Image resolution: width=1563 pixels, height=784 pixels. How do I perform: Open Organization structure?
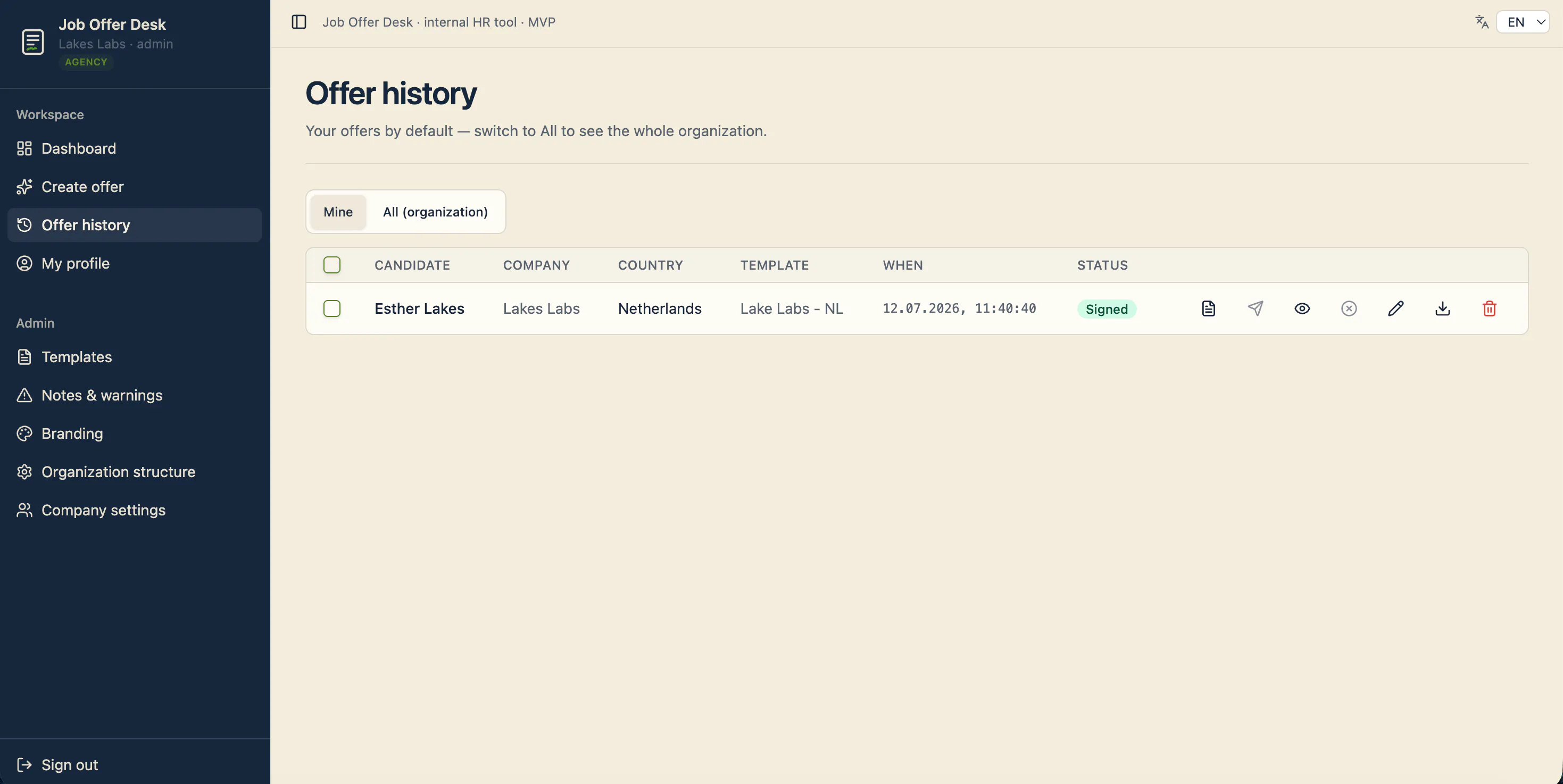click(x=135, y=471)
